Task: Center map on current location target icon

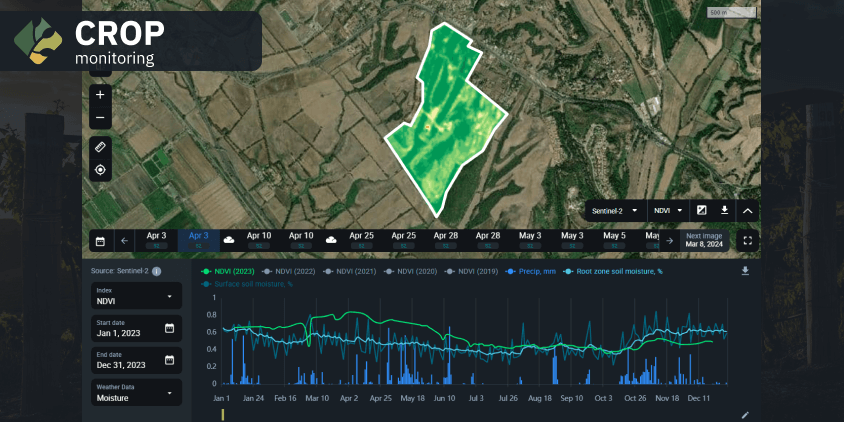Action: point(100,170)
